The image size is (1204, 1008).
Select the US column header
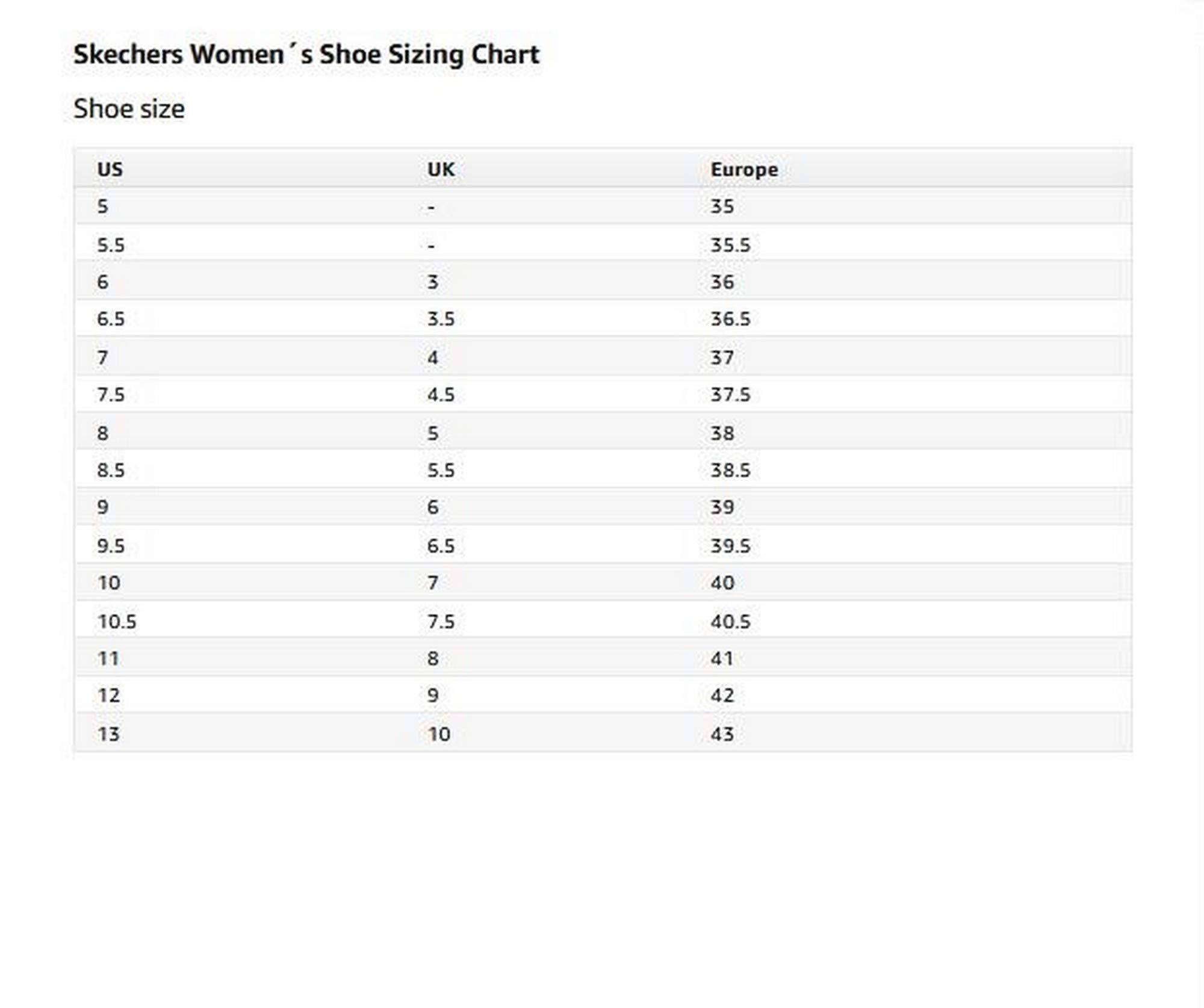click(x=110, y=169)
